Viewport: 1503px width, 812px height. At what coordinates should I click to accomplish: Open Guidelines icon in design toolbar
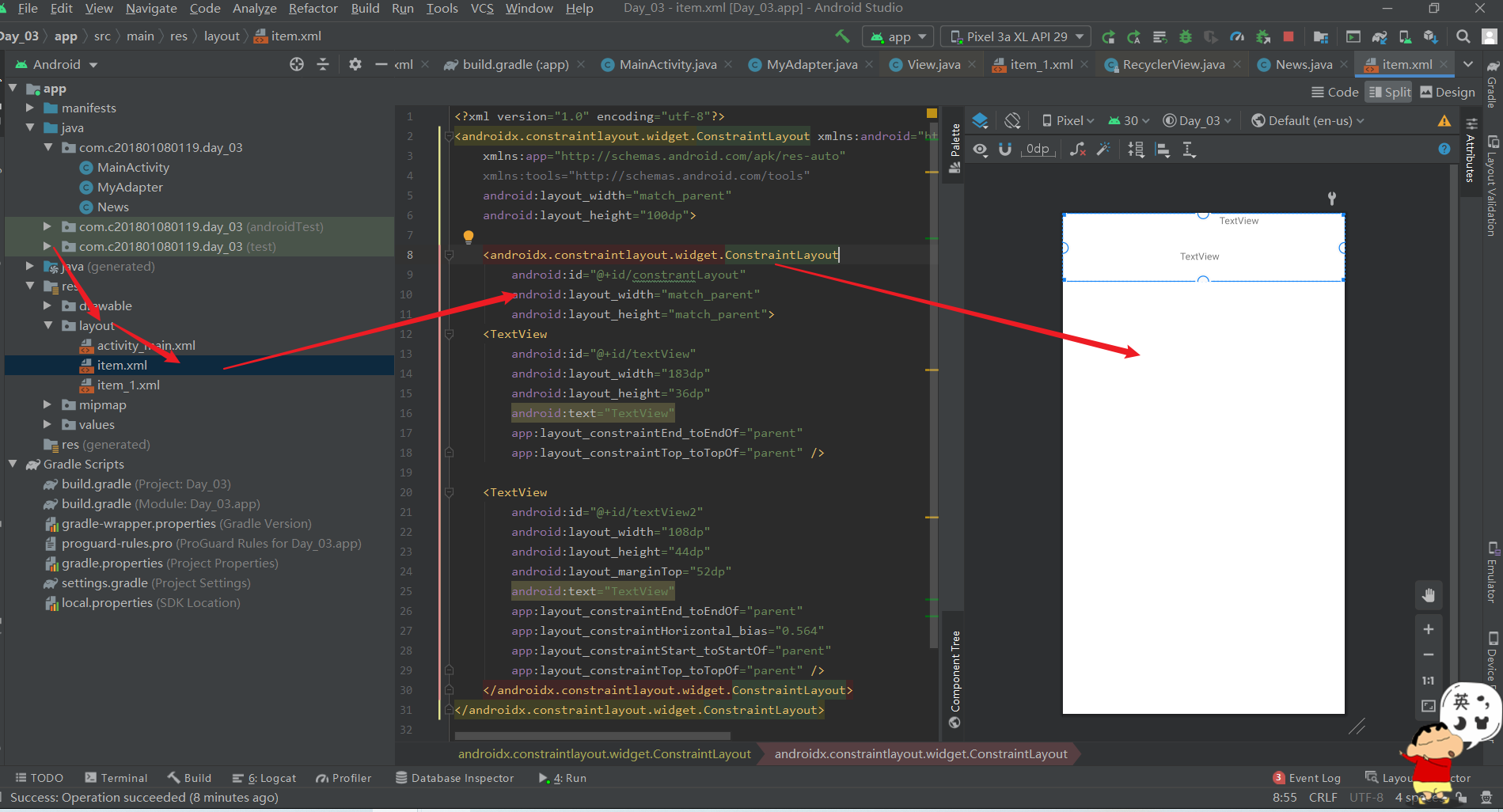[1189, 149]
